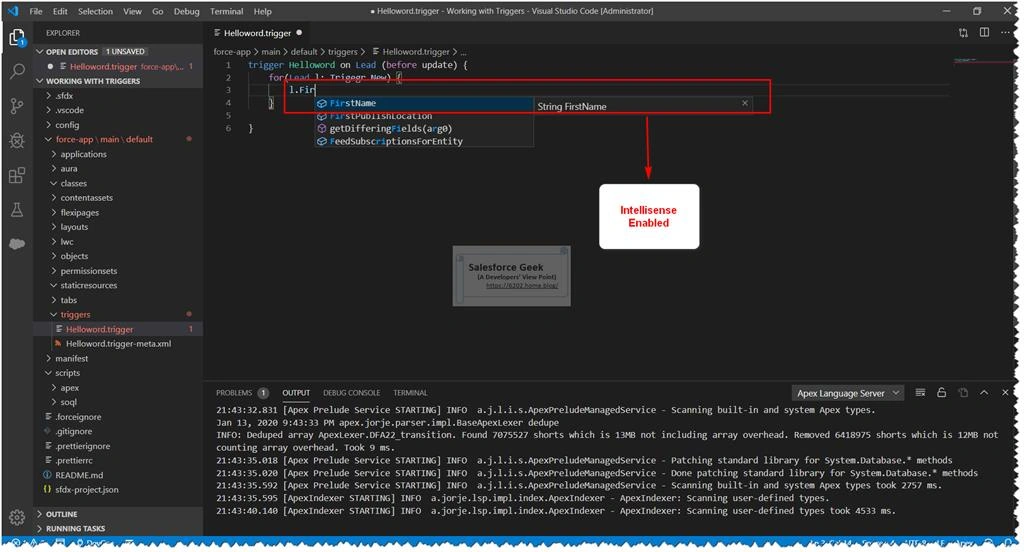Screen dimensions: 1024x552
Task: Open the Test beaker view
Action: pyautogui.click(x=17, y=210)
